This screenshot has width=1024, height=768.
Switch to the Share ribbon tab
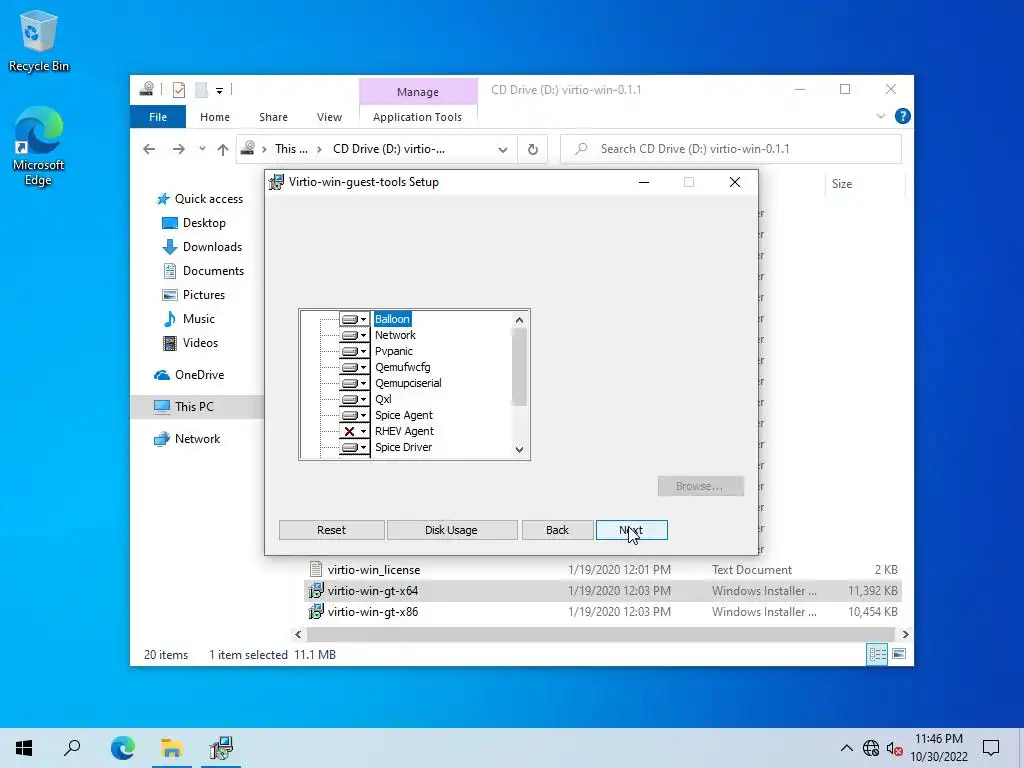[273, 117]
